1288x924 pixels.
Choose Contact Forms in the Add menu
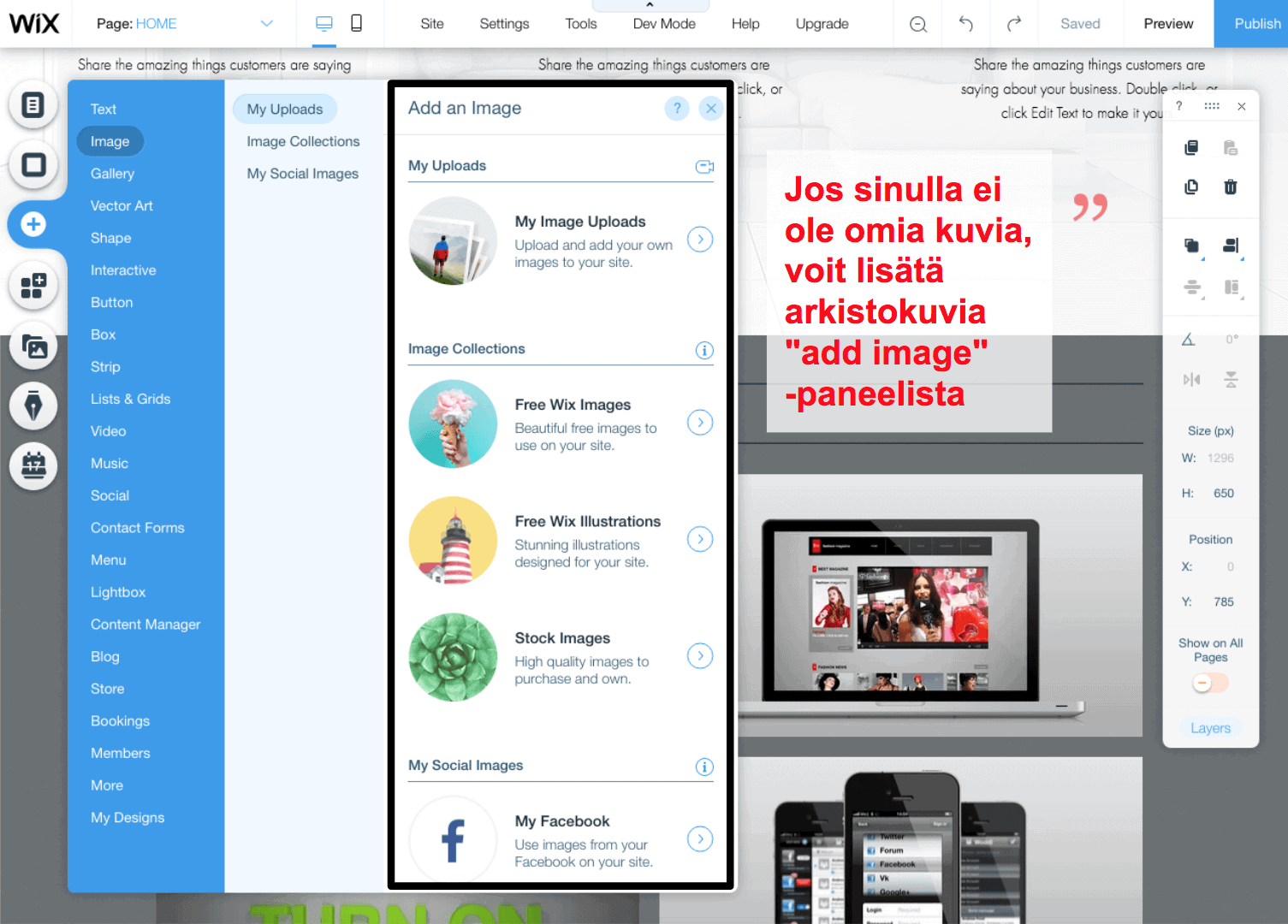[138, 528]
